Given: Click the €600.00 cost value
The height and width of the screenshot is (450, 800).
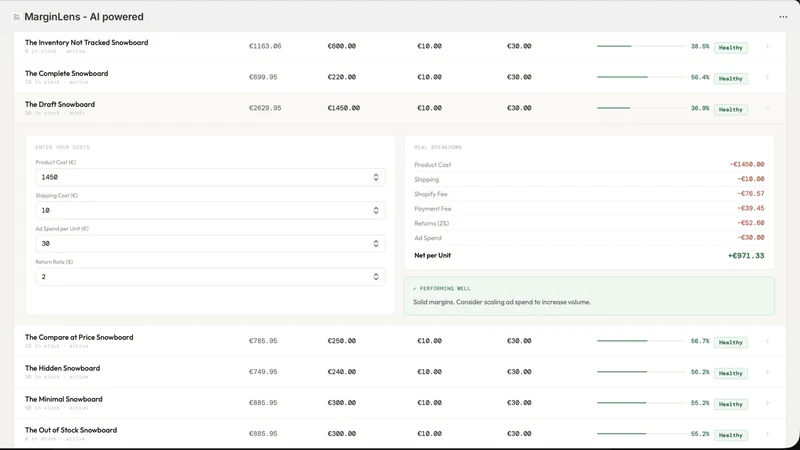Looking at the screenshot, I should point(342,46).
